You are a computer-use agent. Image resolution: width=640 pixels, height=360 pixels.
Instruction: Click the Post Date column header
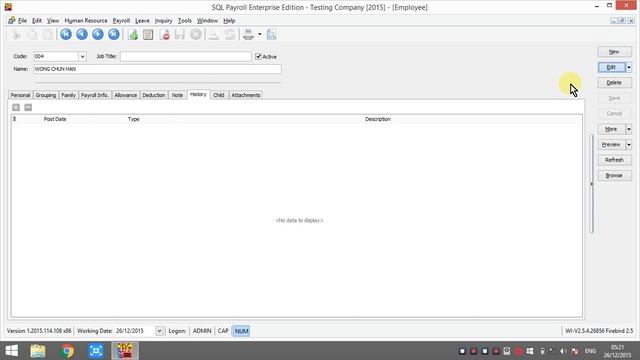tap(55, 119)
